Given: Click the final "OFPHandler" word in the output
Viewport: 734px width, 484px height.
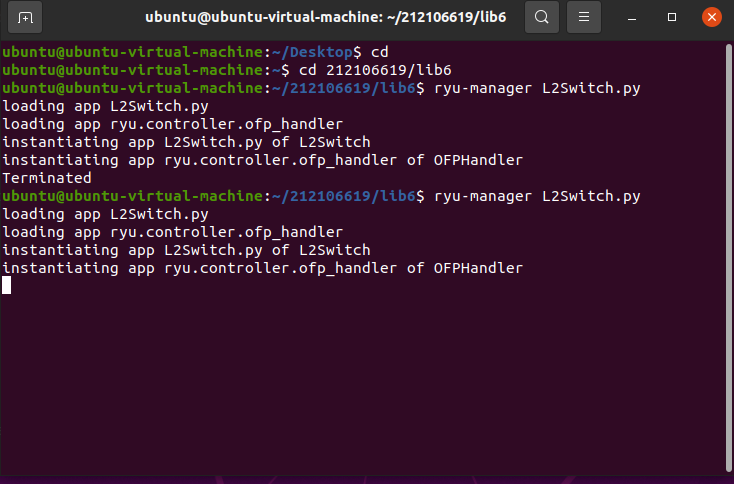Looking at the screenshot, I should [x=478, y=268].
